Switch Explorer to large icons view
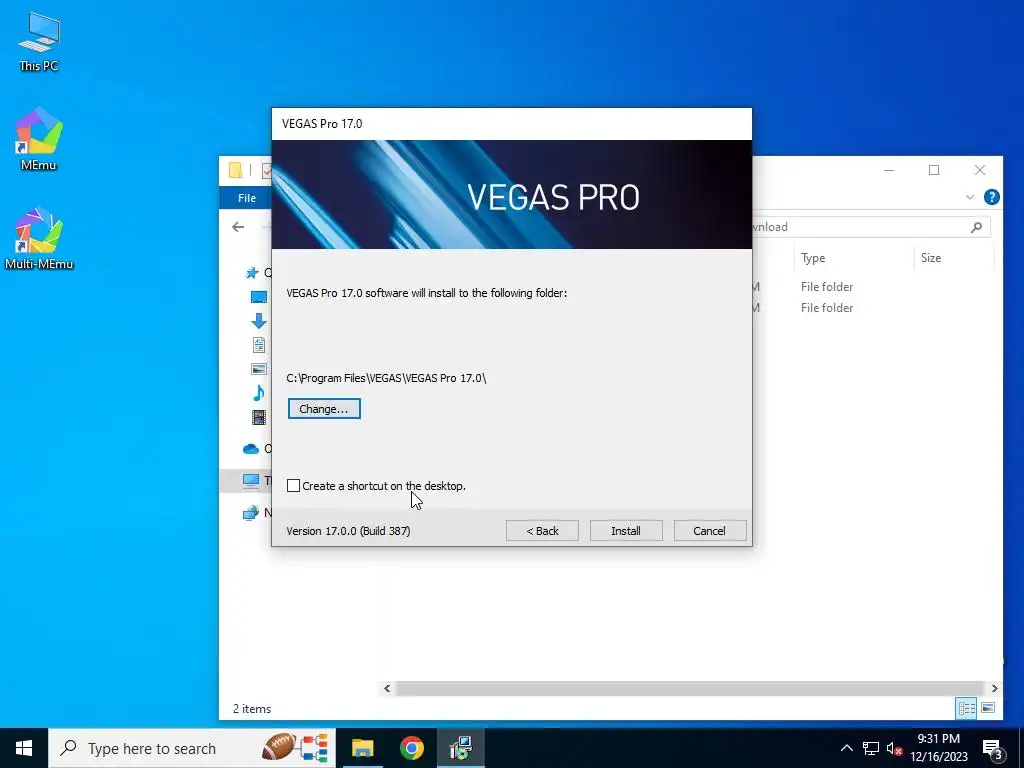 pyautogui.click(x=988, y=709)
